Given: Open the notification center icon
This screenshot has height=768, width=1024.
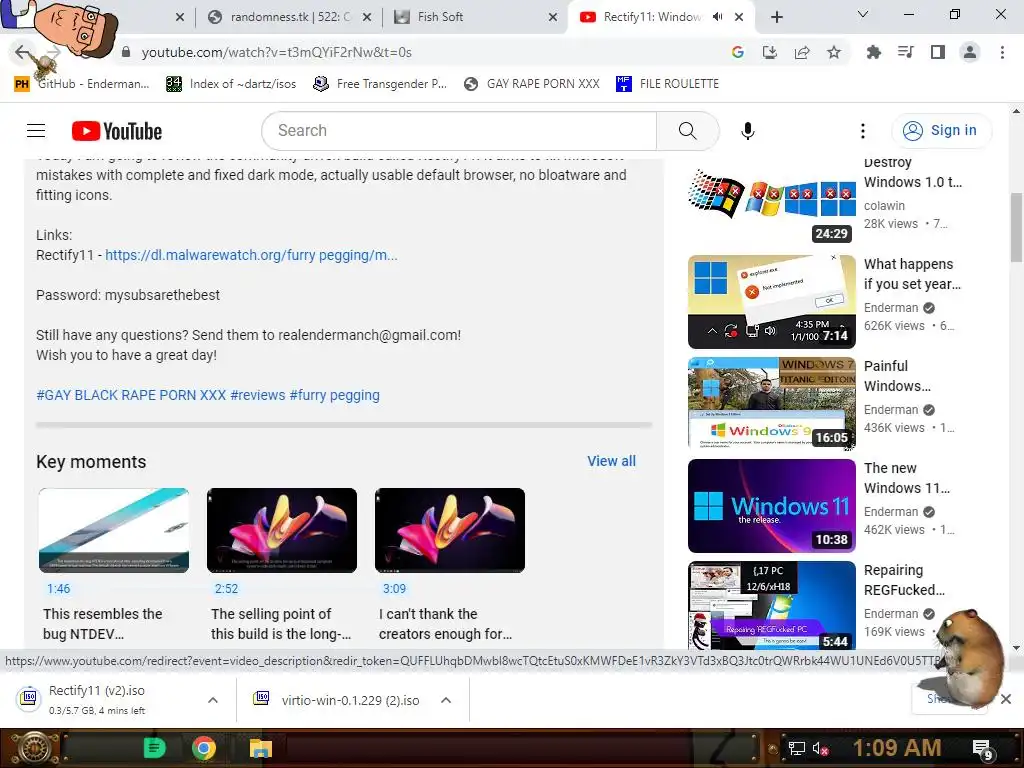Looking at the screenshot, I should tap(982, 750).
